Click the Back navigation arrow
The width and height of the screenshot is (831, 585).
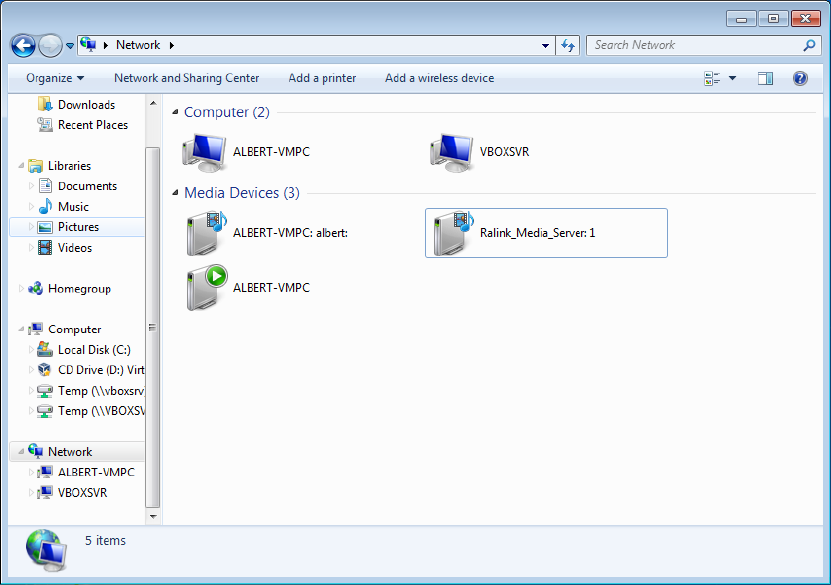coord(23,46)
